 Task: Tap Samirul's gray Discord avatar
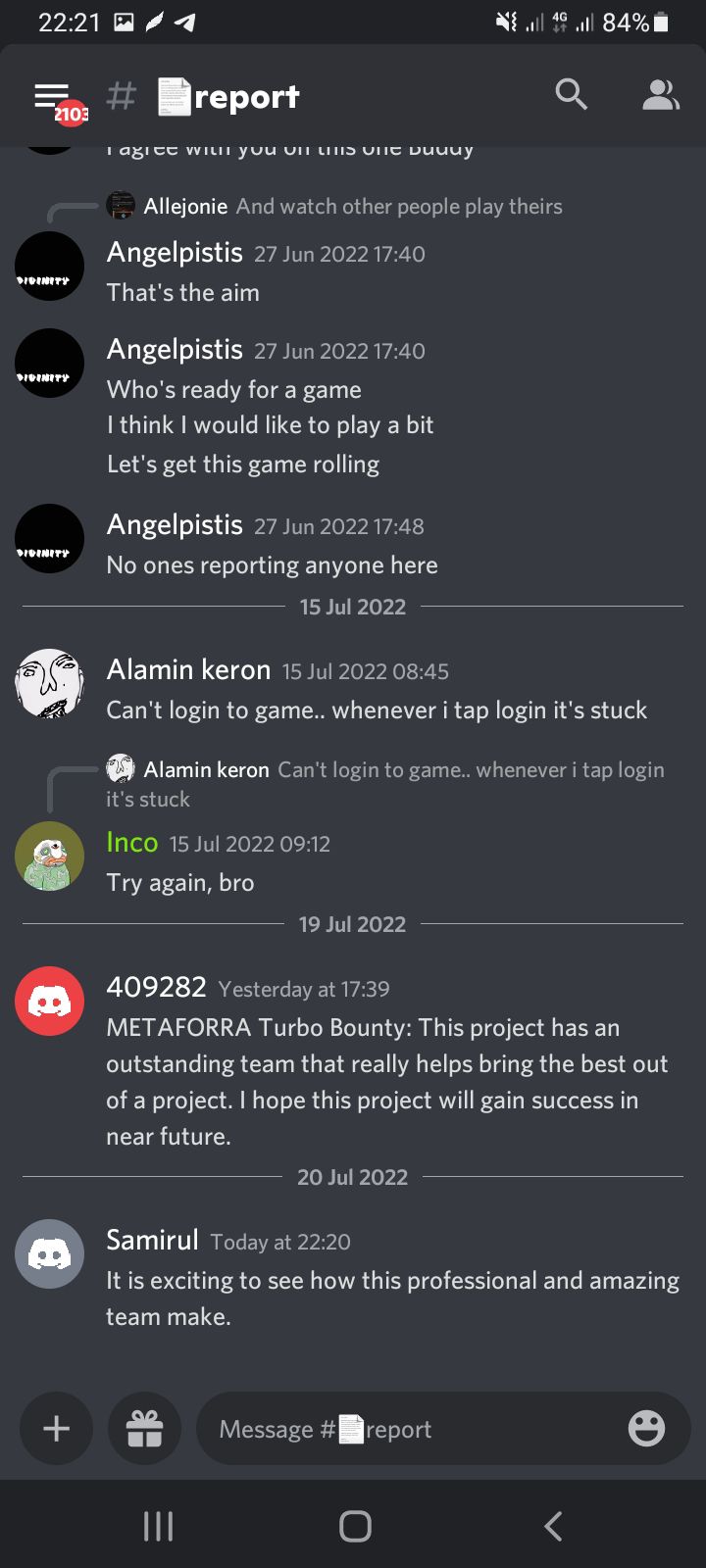50,1253
